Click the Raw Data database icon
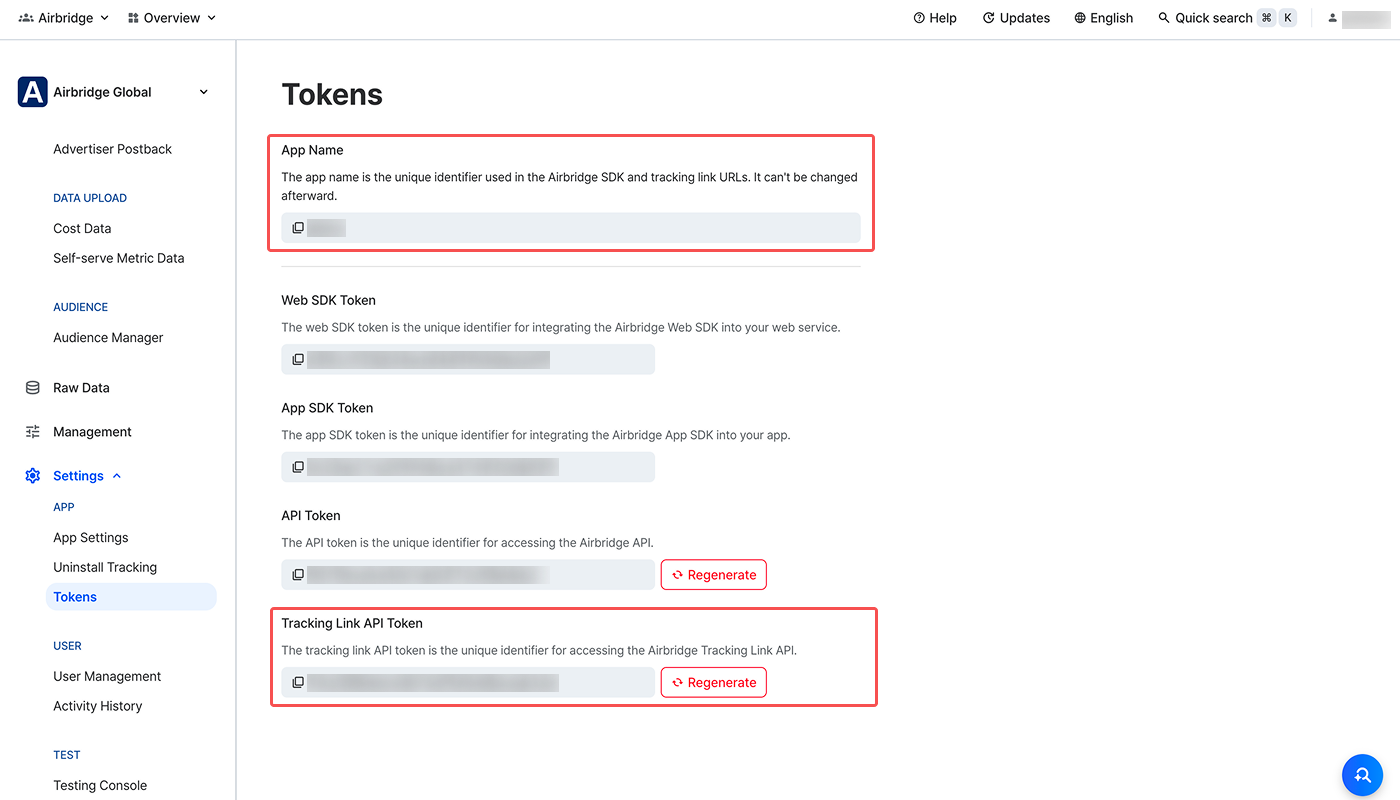This screenshot has width=1400, height=800. [x=33, y=388]
